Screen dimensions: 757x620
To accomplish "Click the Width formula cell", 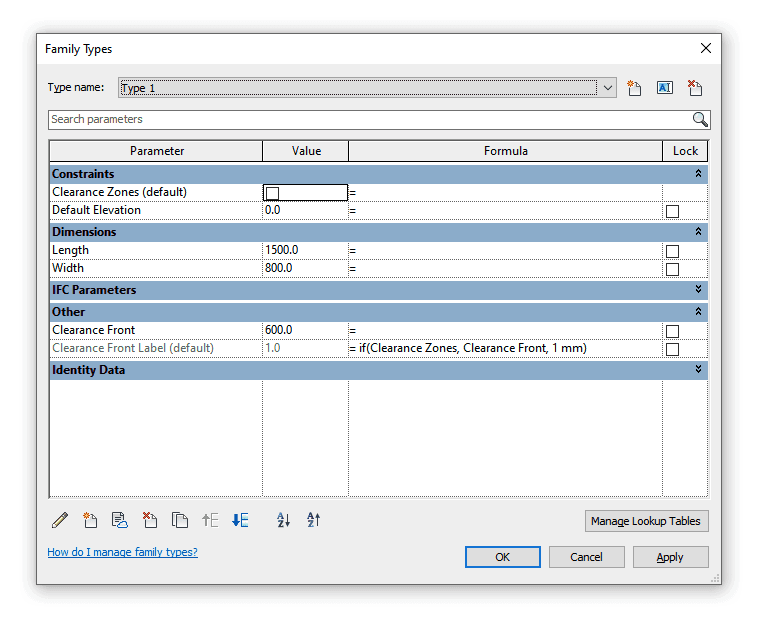I will 505,268.
